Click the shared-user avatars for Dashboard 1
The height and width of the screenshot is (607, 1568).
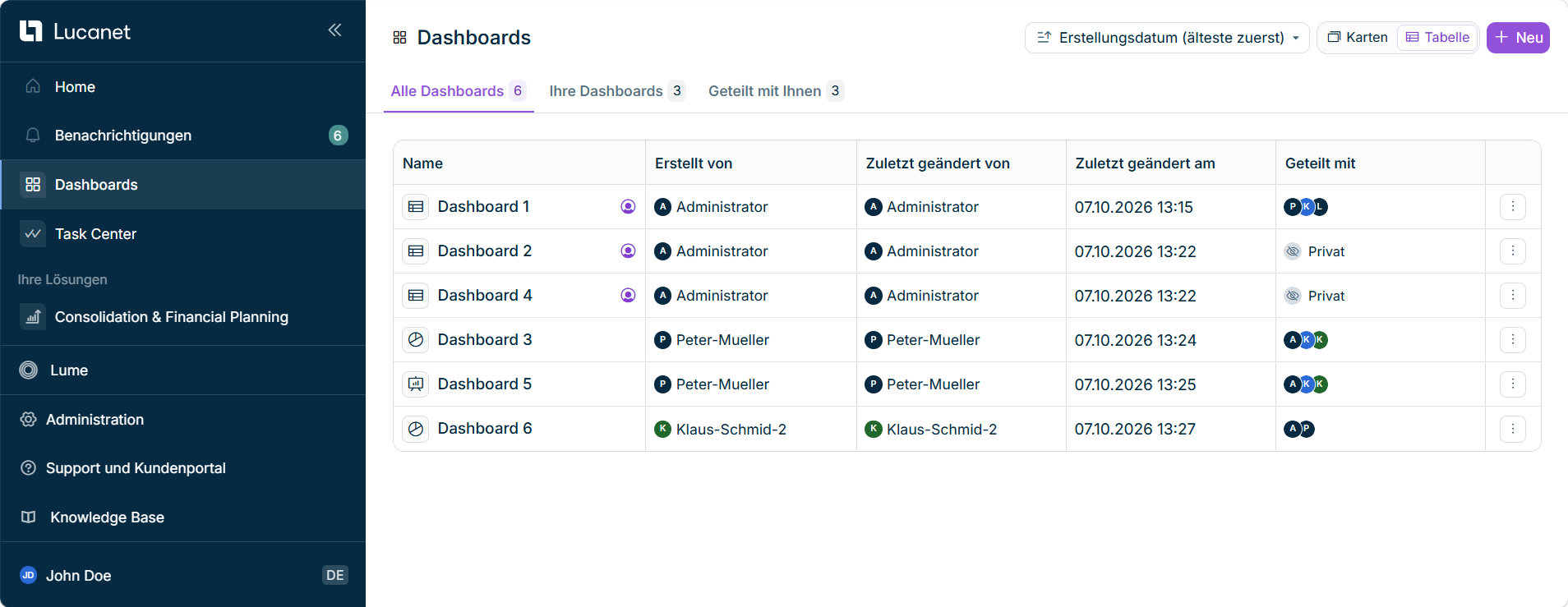tap(1306, 207)
